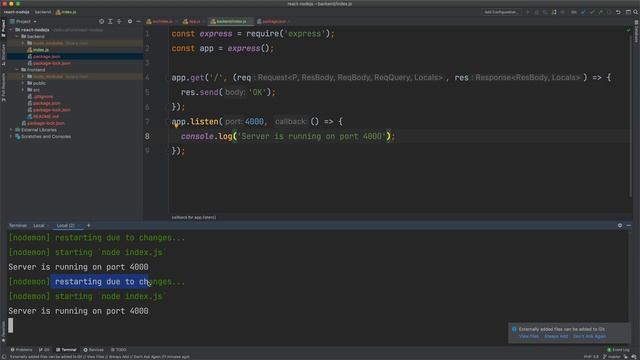Select highlighted package.json in backend folder
Screen dimensions: 640x360
[47, 57]
